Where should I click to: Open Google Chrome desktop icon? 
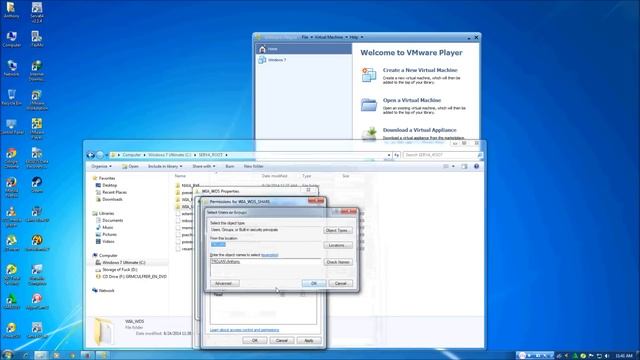click(11, 158)
